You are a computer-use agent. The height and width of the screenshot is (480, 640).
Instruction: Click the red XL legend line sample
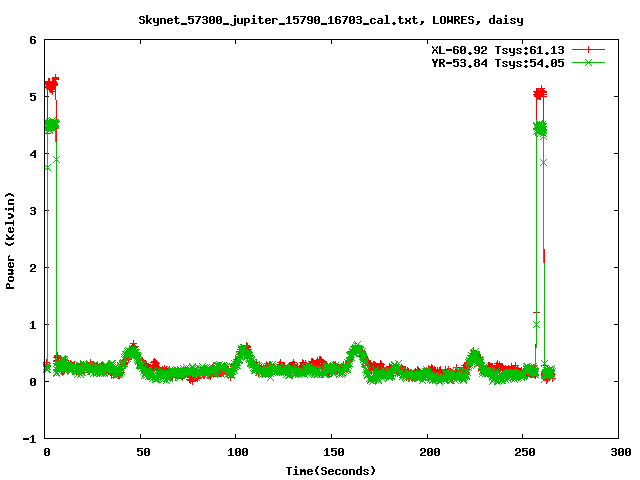coord(588,50)
